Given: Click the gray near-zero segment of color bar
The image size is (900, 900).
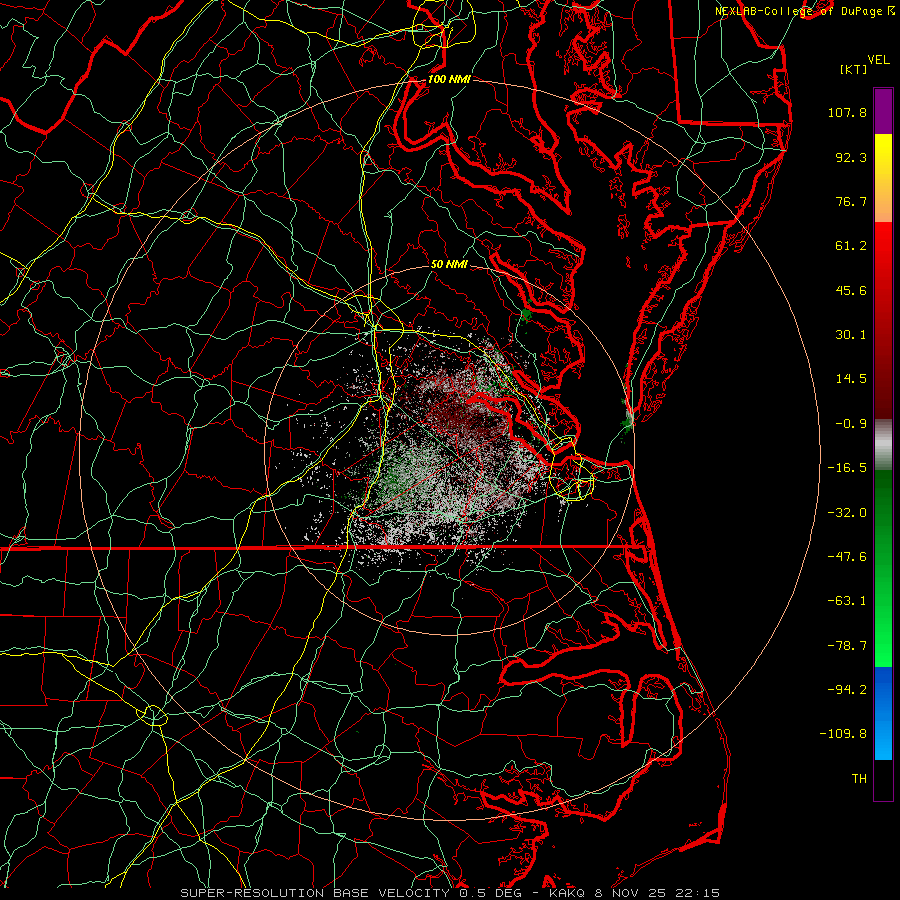Looking at the screenshot, I should click(x=883, y=444).
